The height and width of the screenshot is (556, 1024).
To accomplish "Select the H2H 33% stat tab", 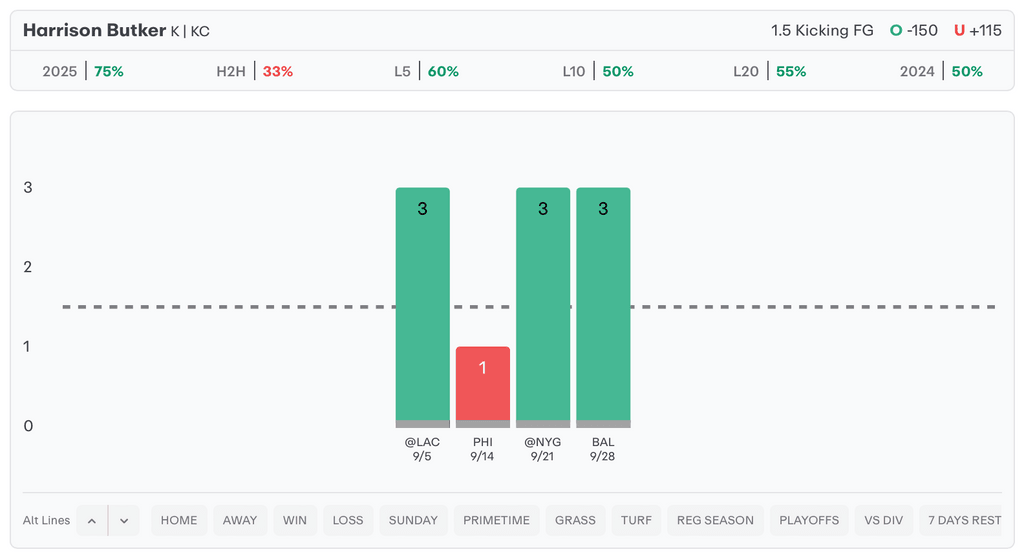I will 254,71.
